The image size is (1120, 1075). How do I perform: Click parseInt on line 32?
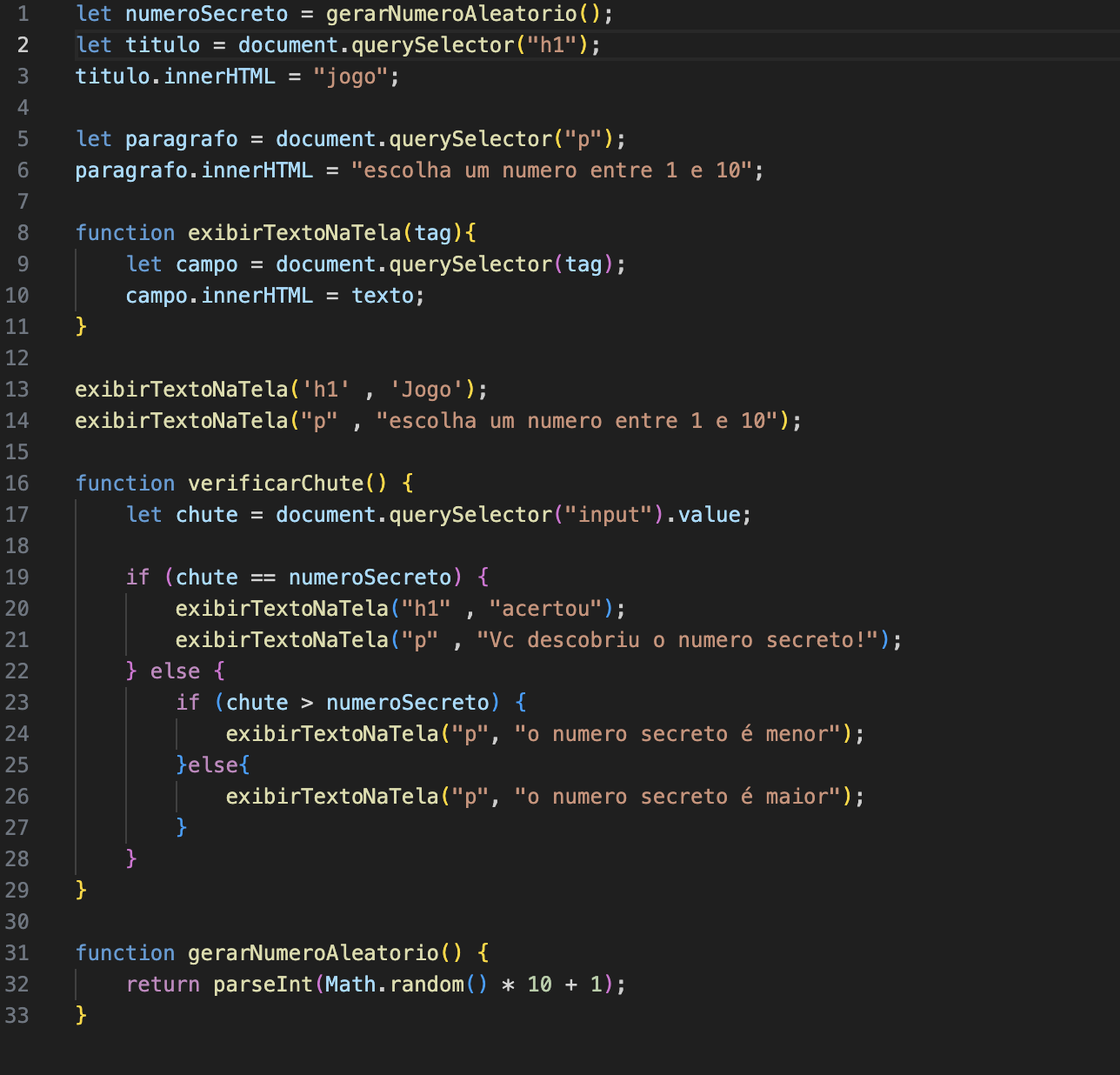pyautogui.click(x=263, y=985)
